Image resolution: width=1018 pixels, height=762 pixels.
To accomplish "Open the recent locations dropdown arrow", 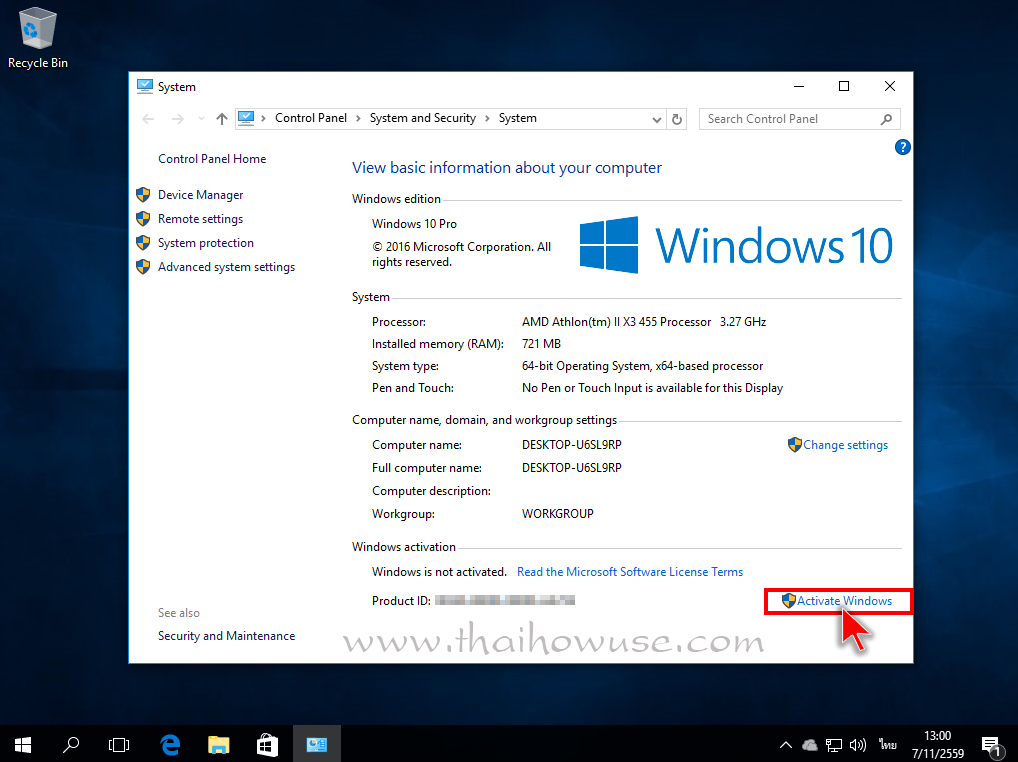I will coord(201,119).
